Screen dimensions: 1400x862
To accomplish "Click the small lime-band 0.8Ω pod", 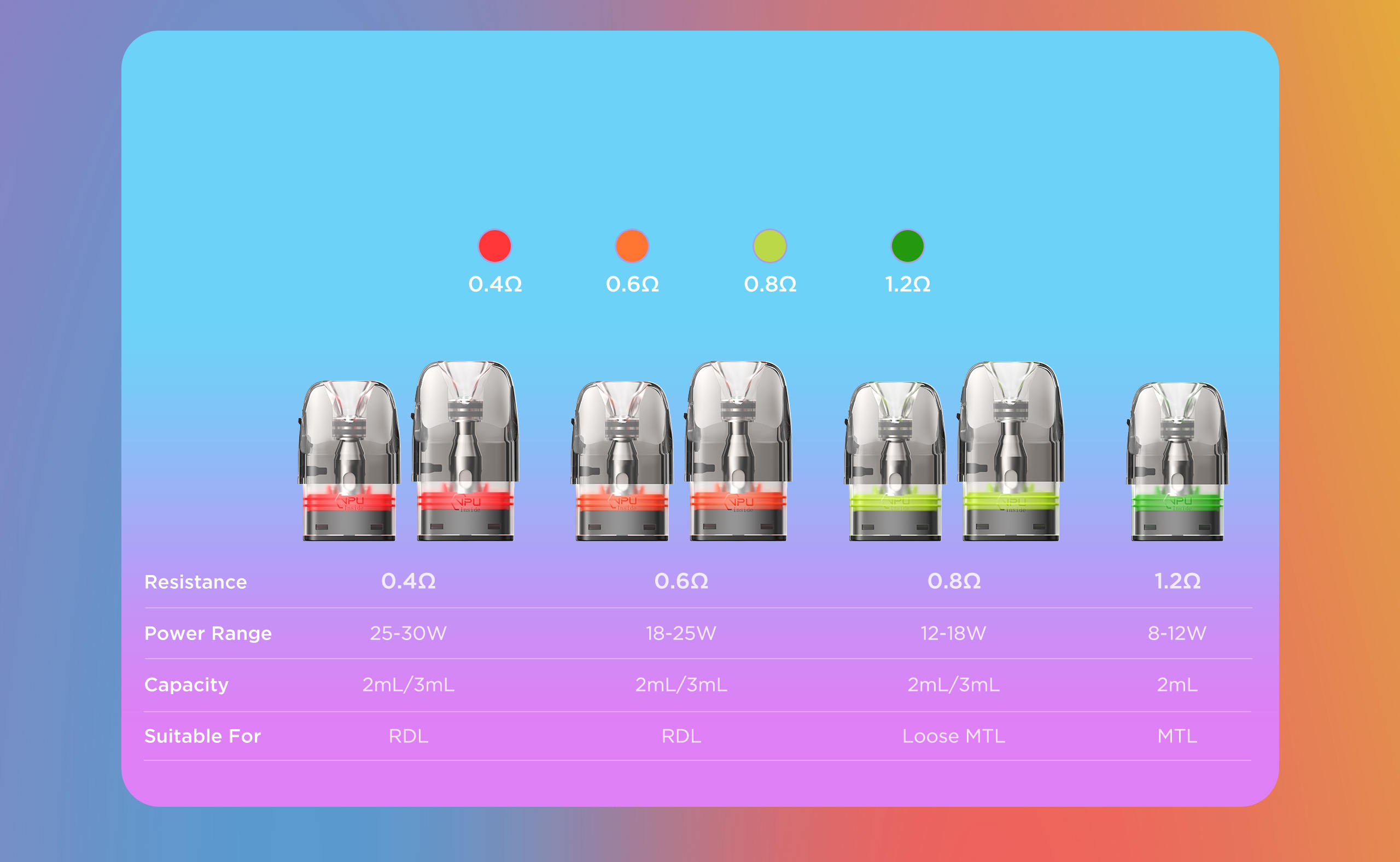I will [895, 461].
